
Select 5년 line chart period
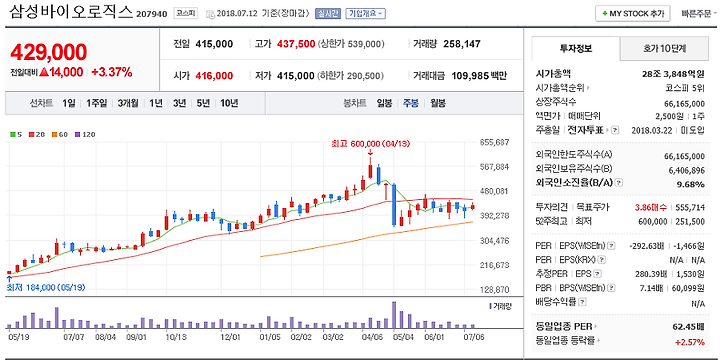click(203, 103)
